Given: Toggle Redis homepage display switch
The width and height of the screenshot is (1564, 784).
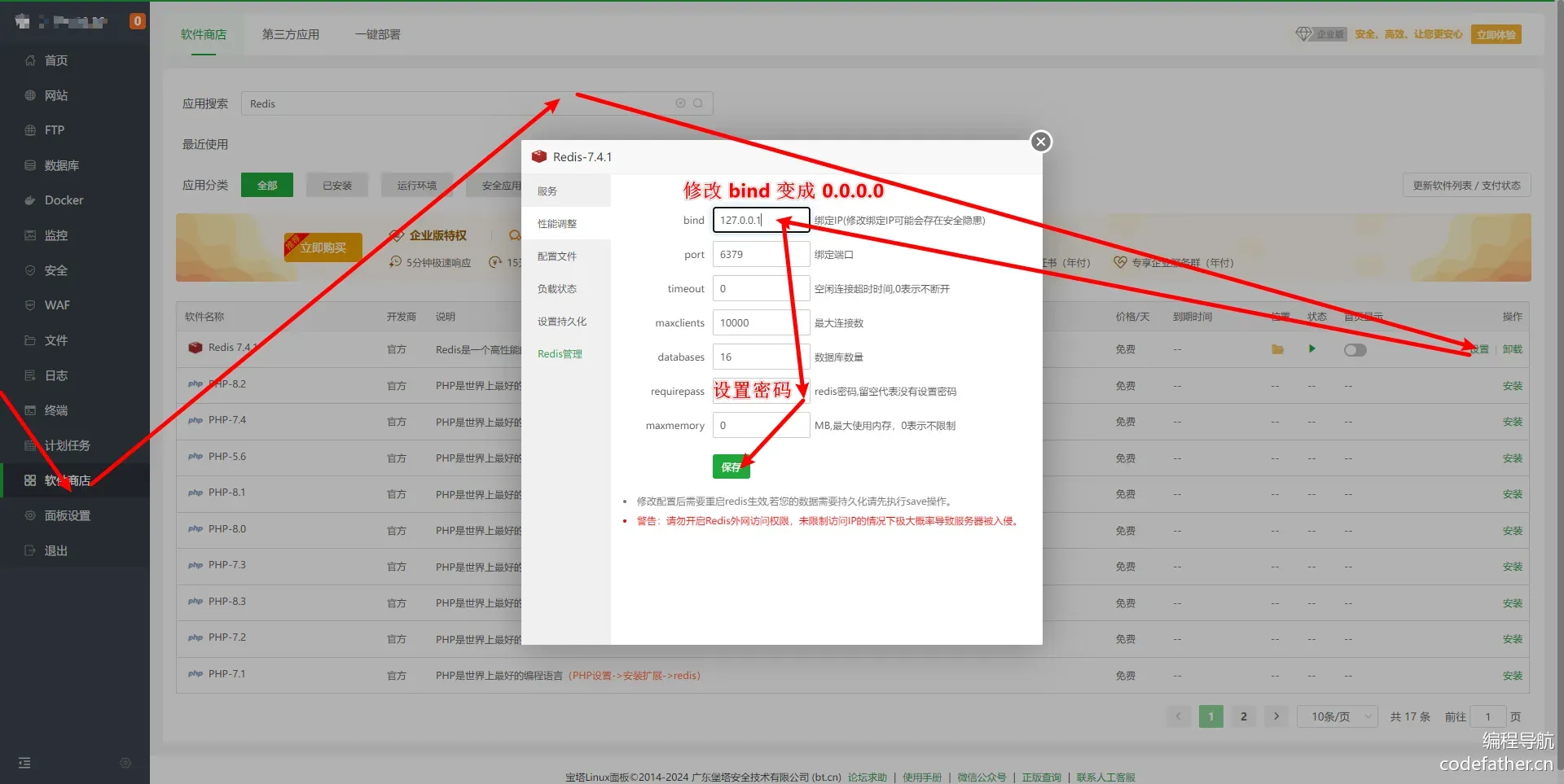Looking at the screenshot, I should (1355, 350).
